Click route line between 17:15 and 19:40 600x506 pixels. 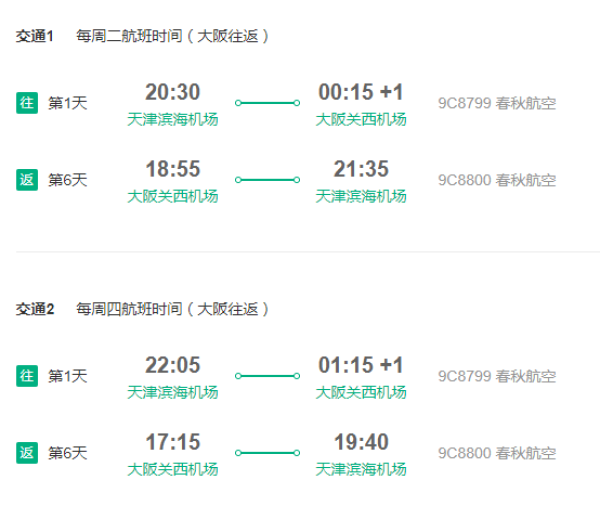click(x=267, y=453)
